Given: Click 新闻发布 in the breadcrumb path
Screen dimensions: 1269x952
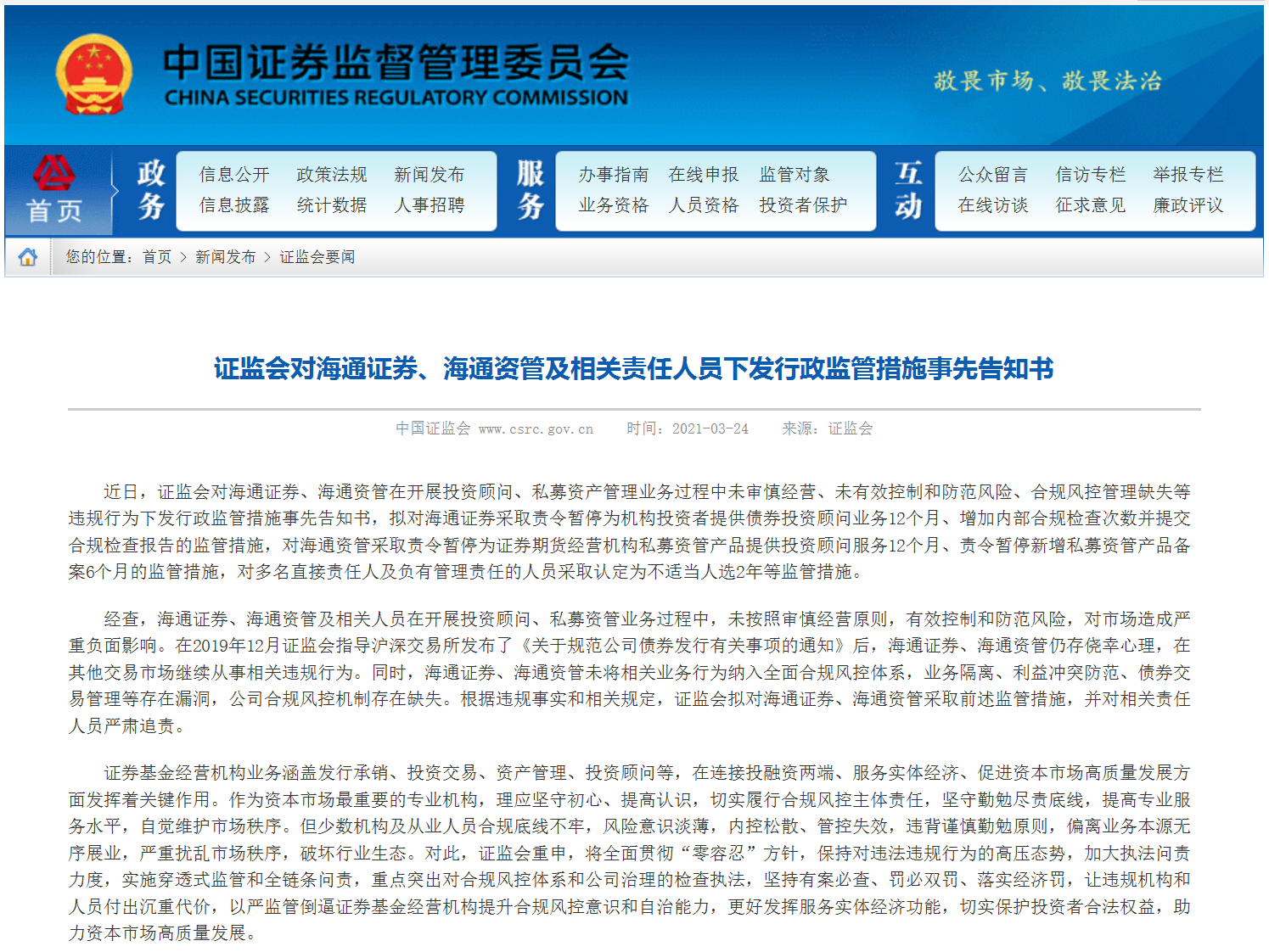Looking at the screenshot, I should pos(225,257).
